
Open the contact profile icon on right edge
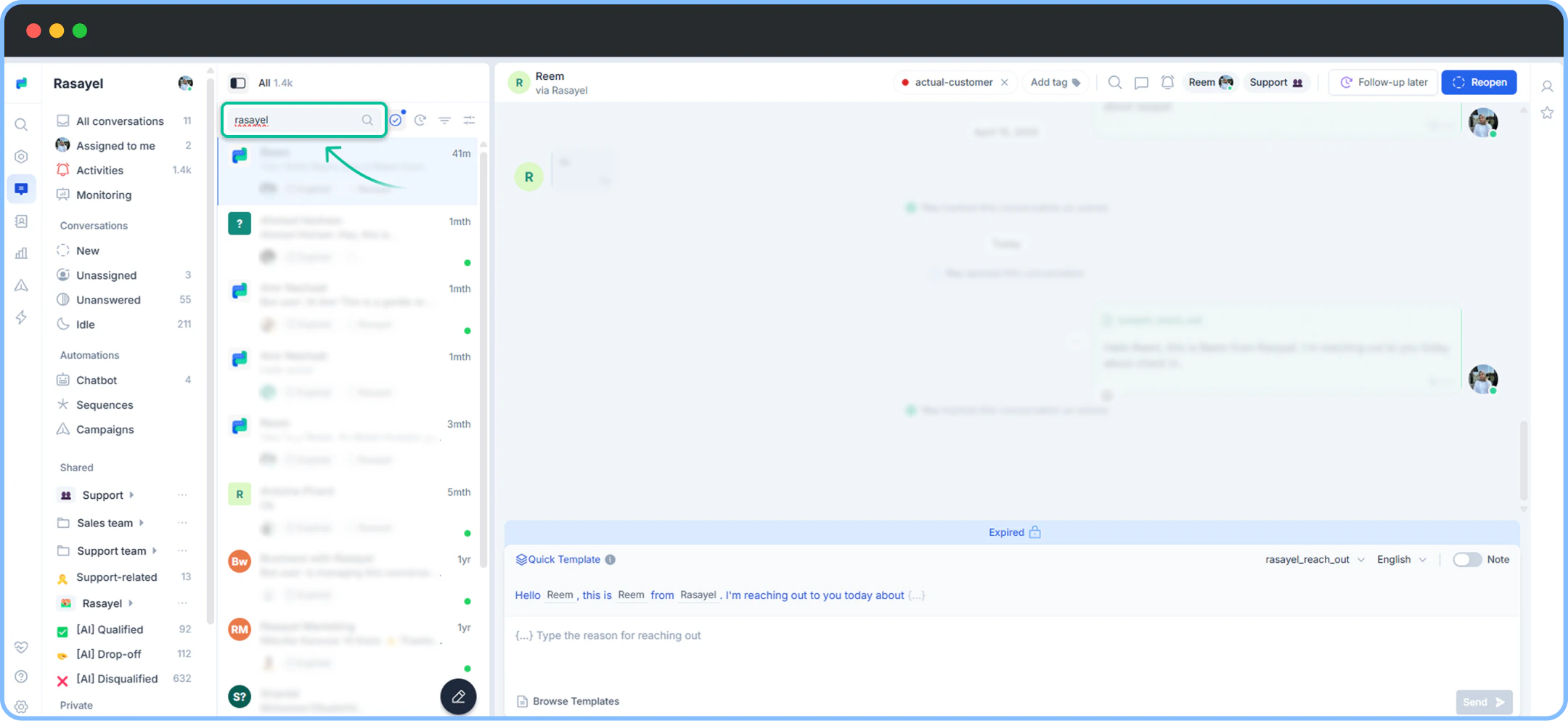1547,86
